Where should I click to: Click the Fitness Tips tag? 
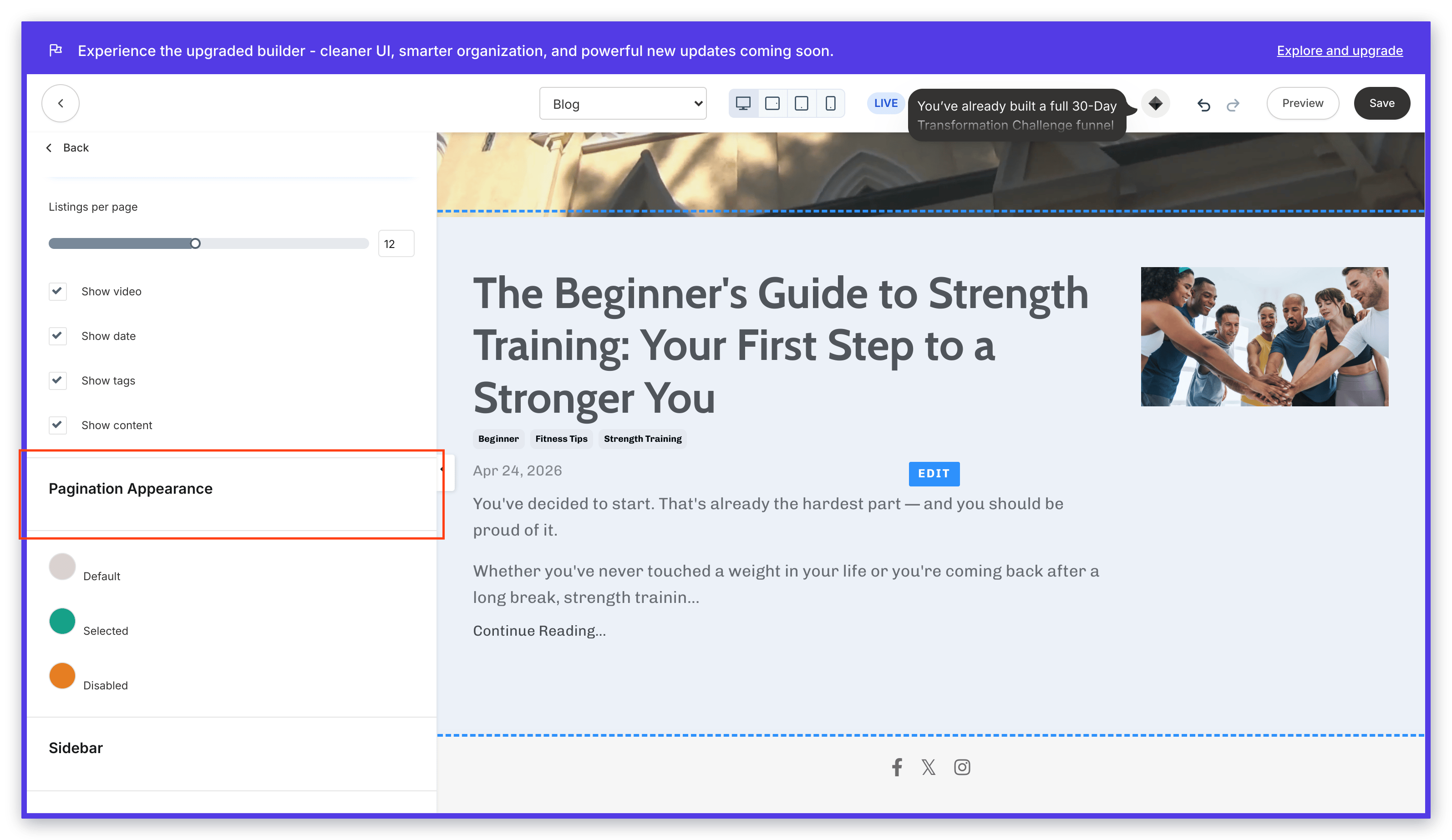point(561,439)
